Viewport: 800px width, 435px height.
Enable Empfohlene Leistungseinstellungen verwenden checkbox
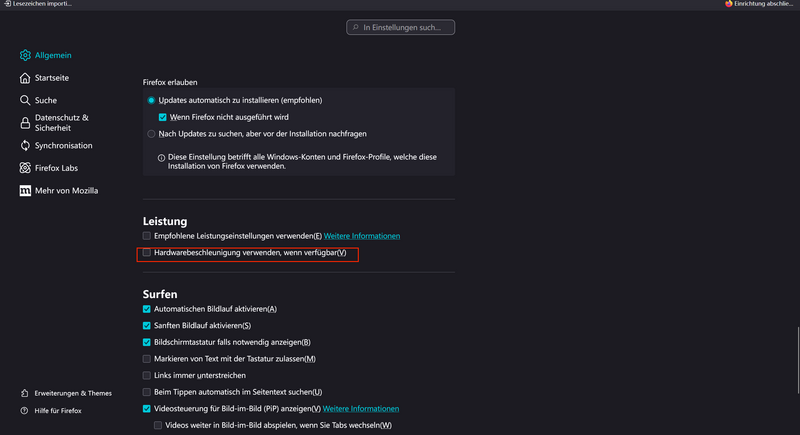click(x=146, y=236)
